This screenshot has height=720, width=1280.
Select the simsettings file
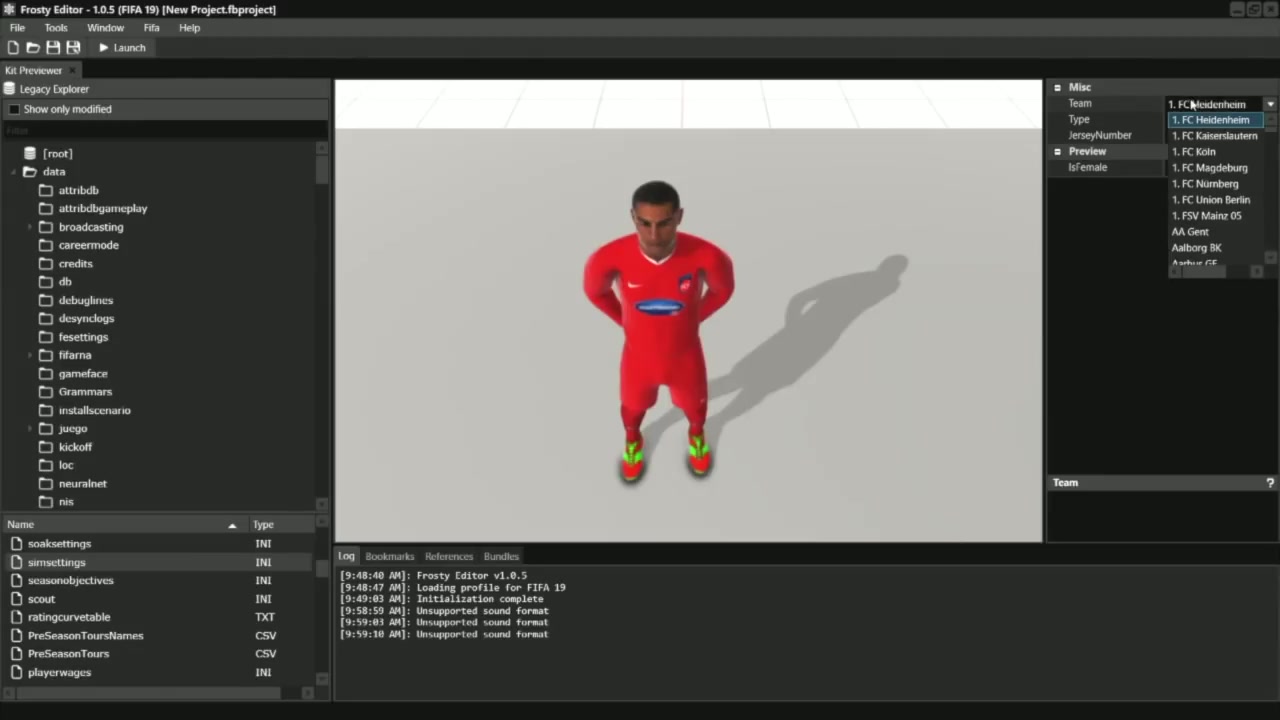point(56,563)
